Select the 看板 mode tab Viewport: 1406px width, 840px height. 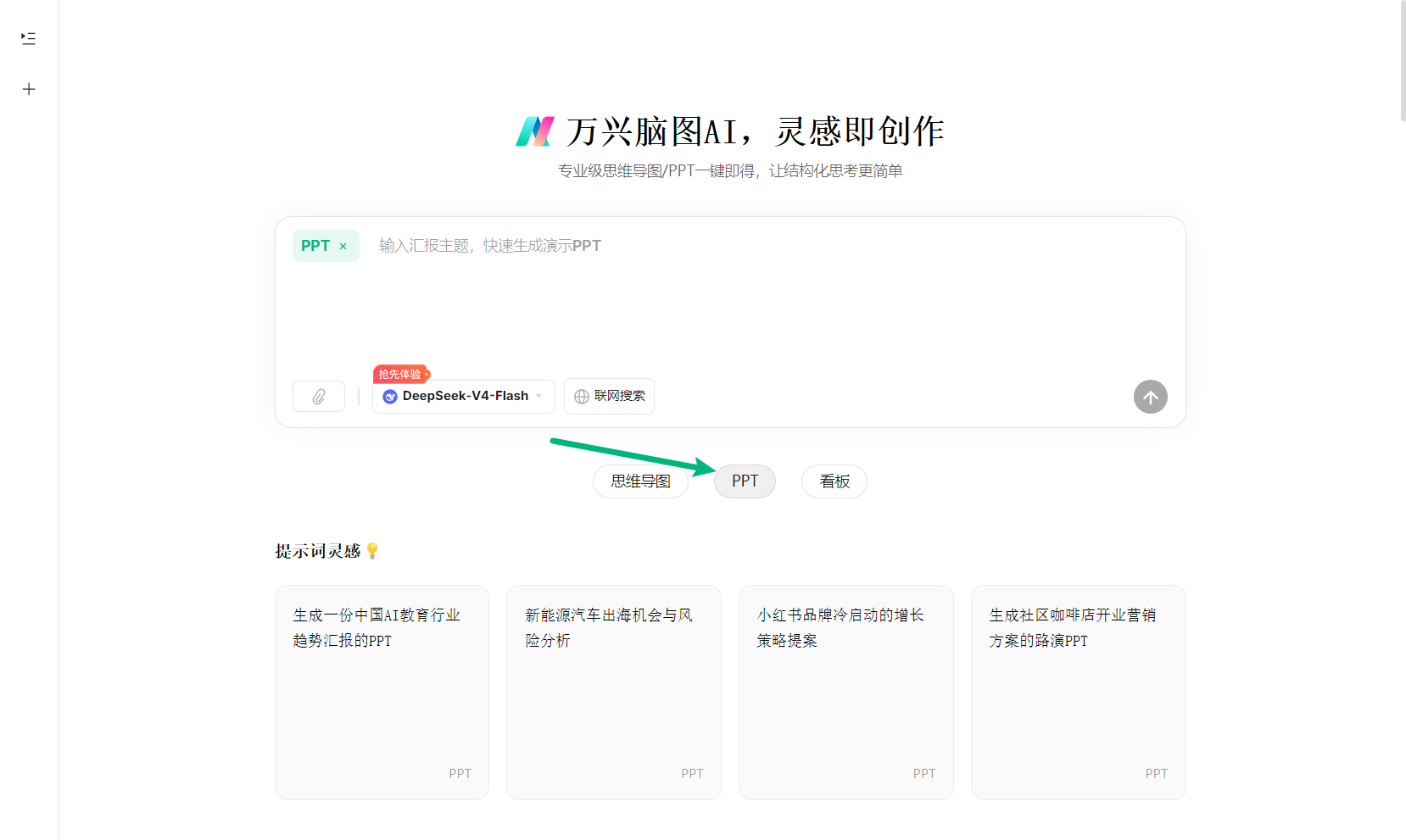(834, 481)
